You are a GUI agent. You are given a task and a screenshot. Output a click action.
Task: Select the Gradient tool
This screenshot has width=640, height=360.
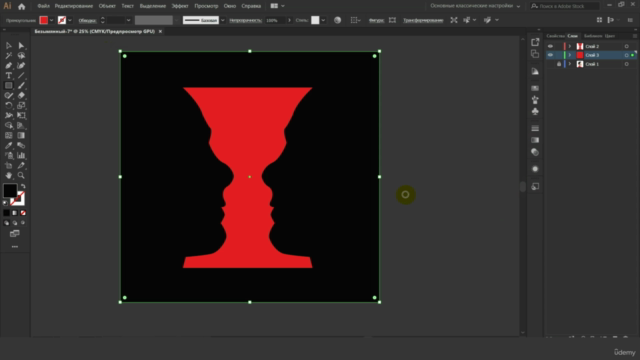(x=21, y=136)
